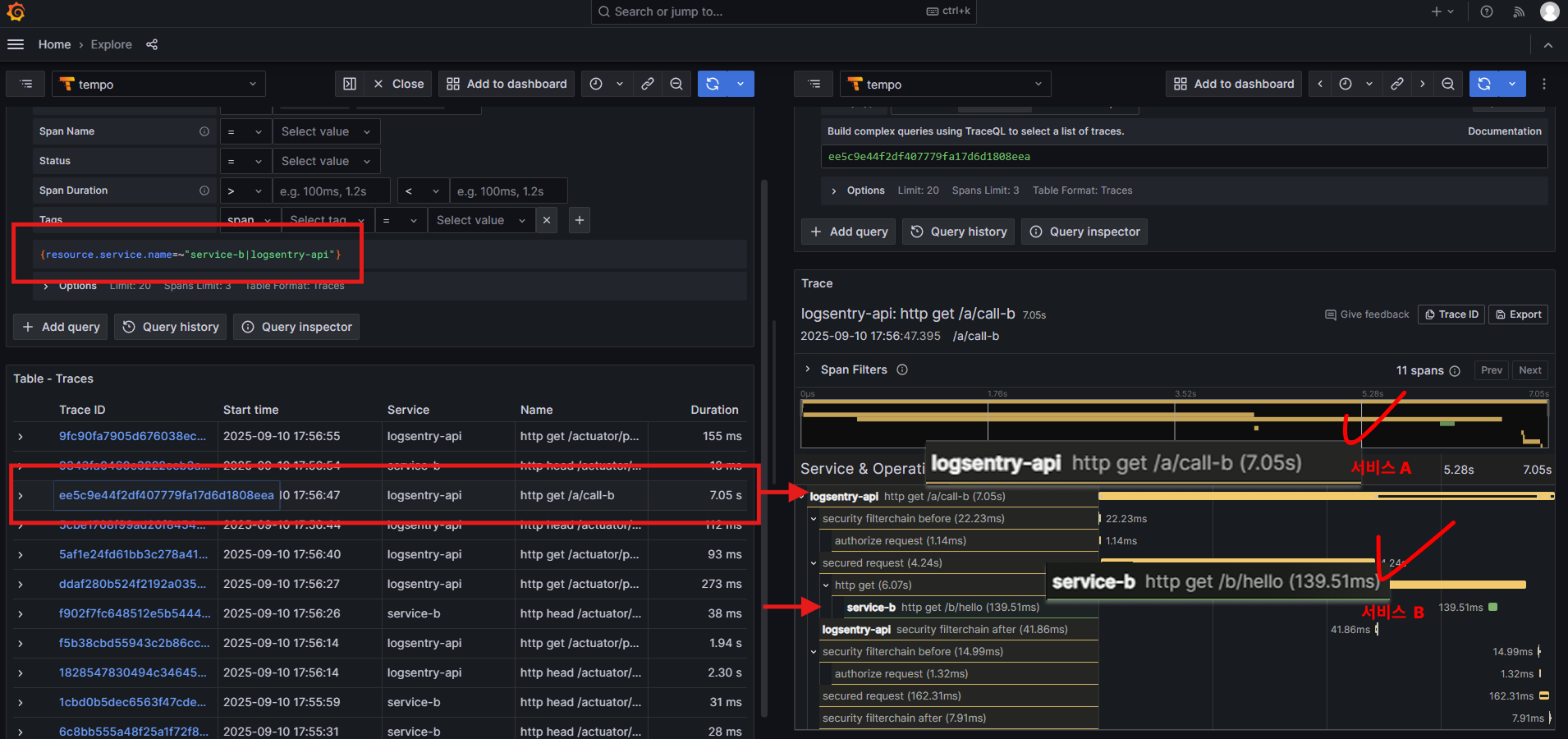Open the main hamburger menu
The width and height of the screenshot is (1568, 739).
tap(16, 44)
